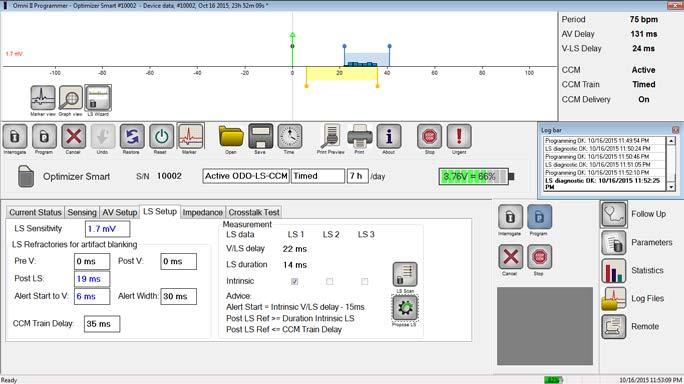Click the Restore toolbar icon
This screenshot has width=684, height=384.
tap(132, 137)
